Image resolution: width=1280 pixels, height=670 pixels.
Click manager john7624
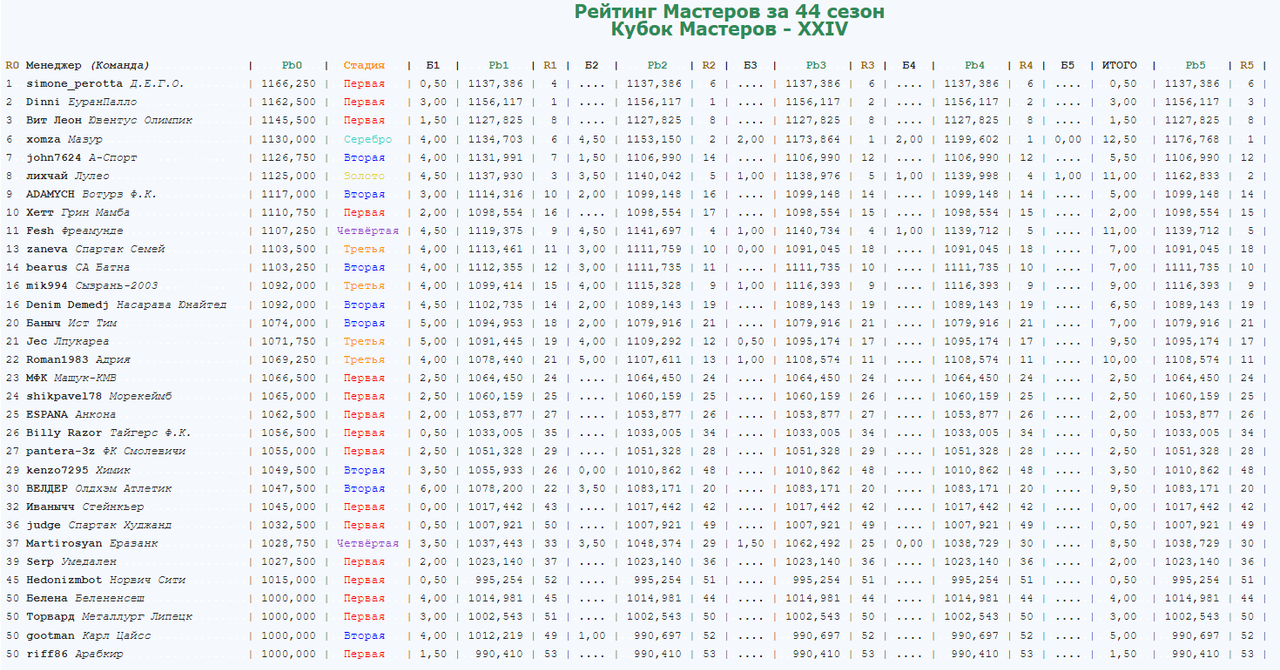coord(54,157)
